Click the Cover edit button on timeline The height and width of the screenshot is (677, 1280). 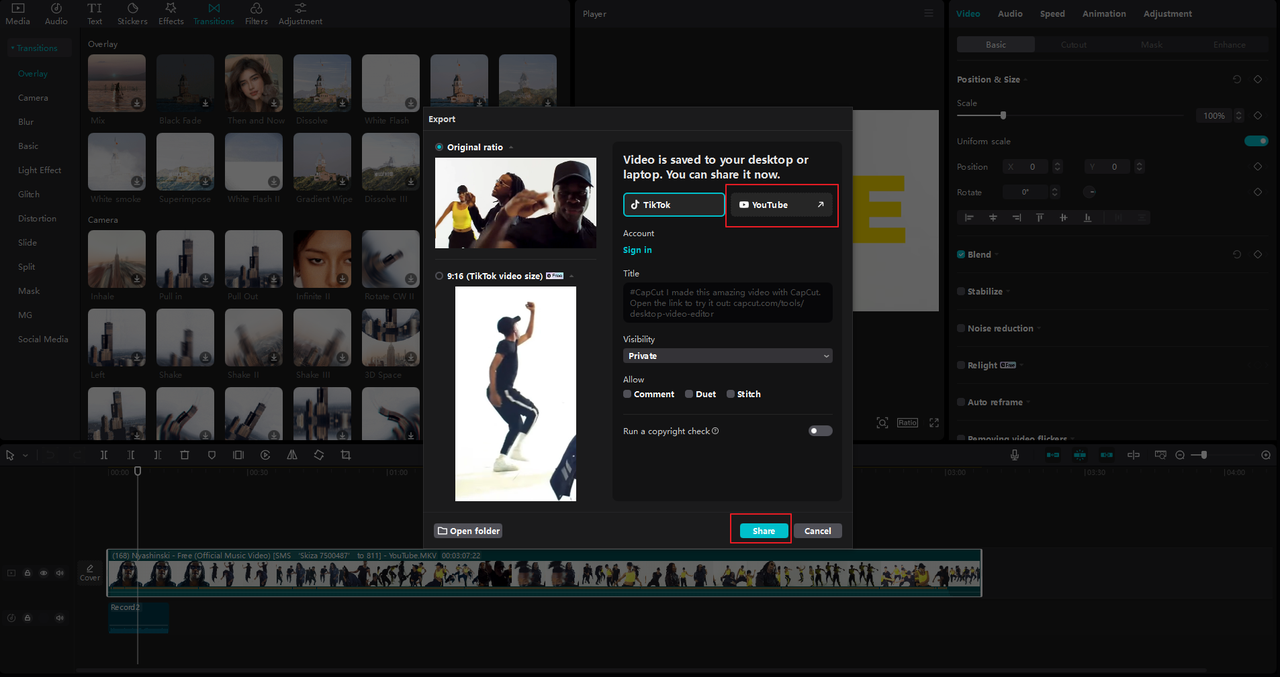point(90,573)
